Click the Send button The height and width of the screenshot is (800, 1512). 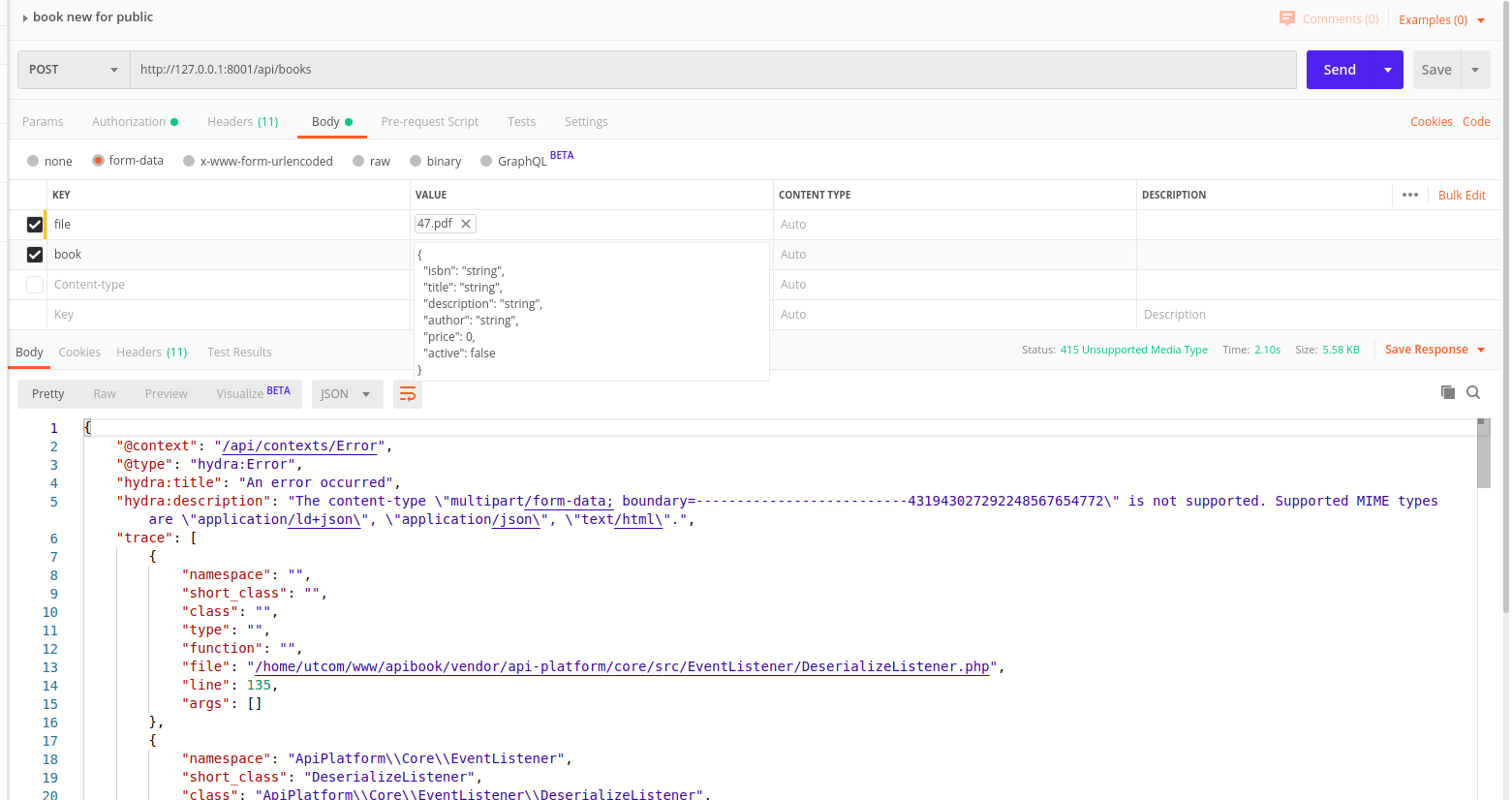[x=1340, y=70]
